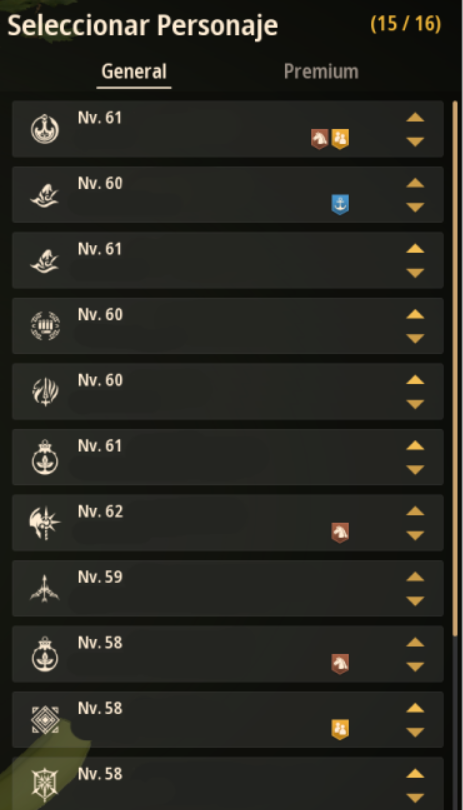The height and width of the screenshot is (810, 463).
Task: Move the Nv. 62 character up in the list
Action: (x=415, y=511)
